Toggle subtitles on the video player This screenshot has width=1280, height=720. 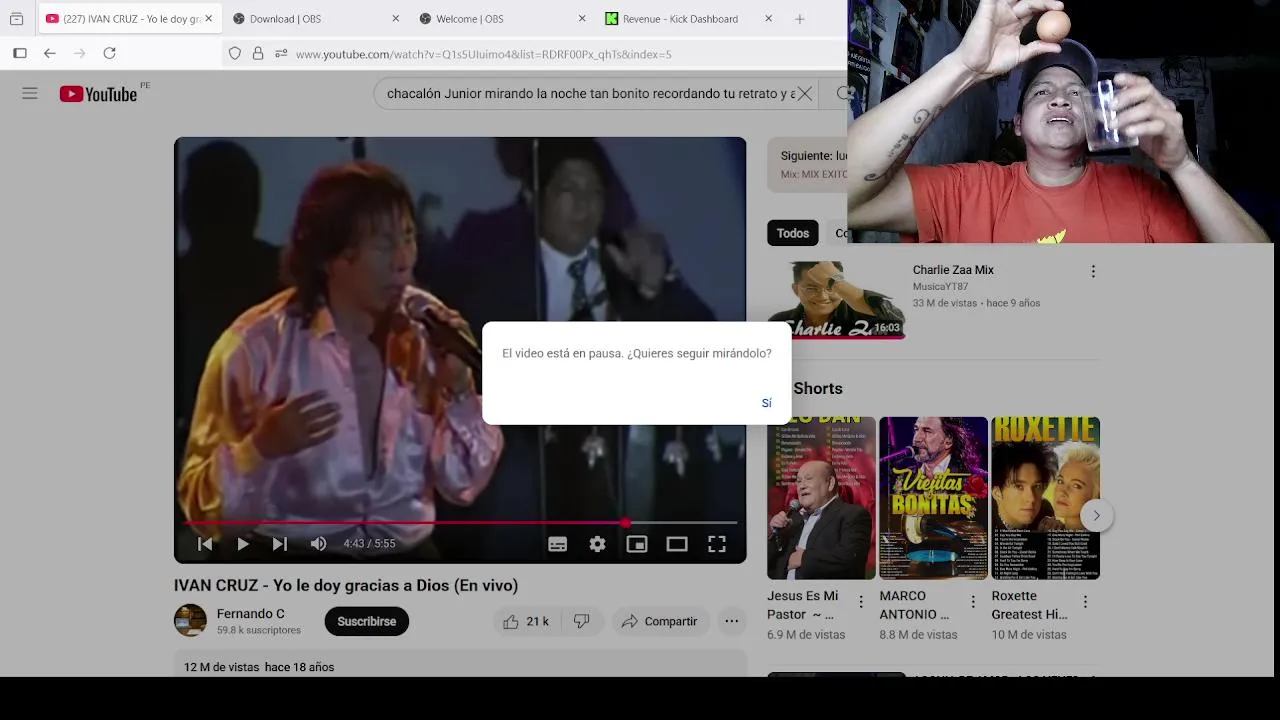558,544
